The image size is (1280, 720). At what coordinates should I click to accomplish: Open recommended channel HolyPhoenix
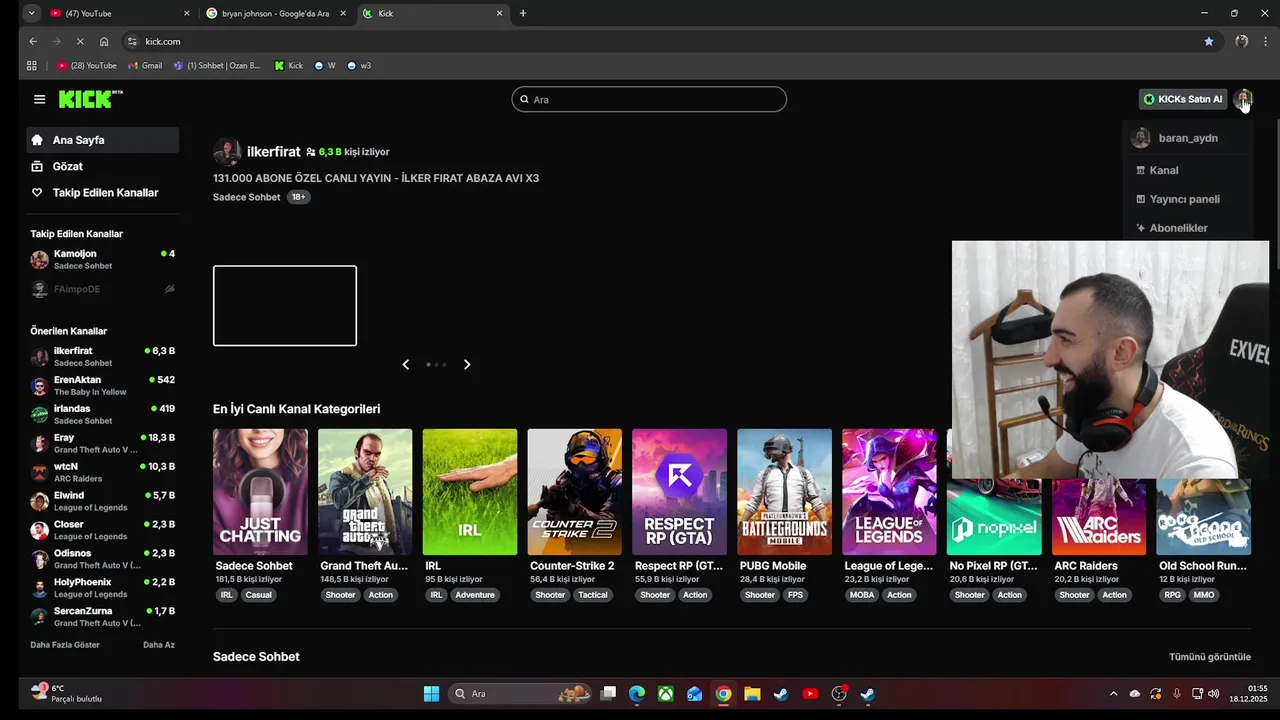pyautogui.click(x=103, y=588)
